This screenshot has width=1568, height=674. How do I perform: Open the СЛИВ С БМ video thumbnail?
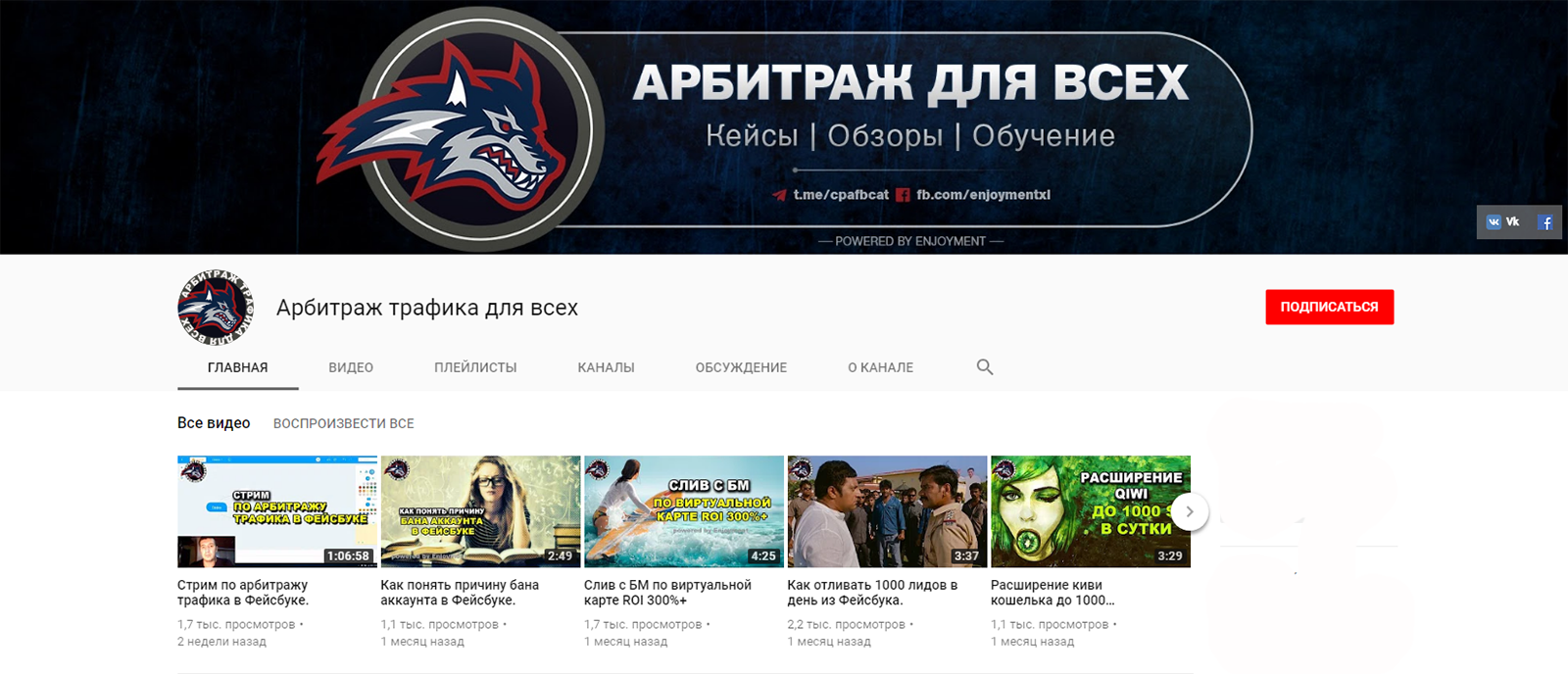point(683,511)
